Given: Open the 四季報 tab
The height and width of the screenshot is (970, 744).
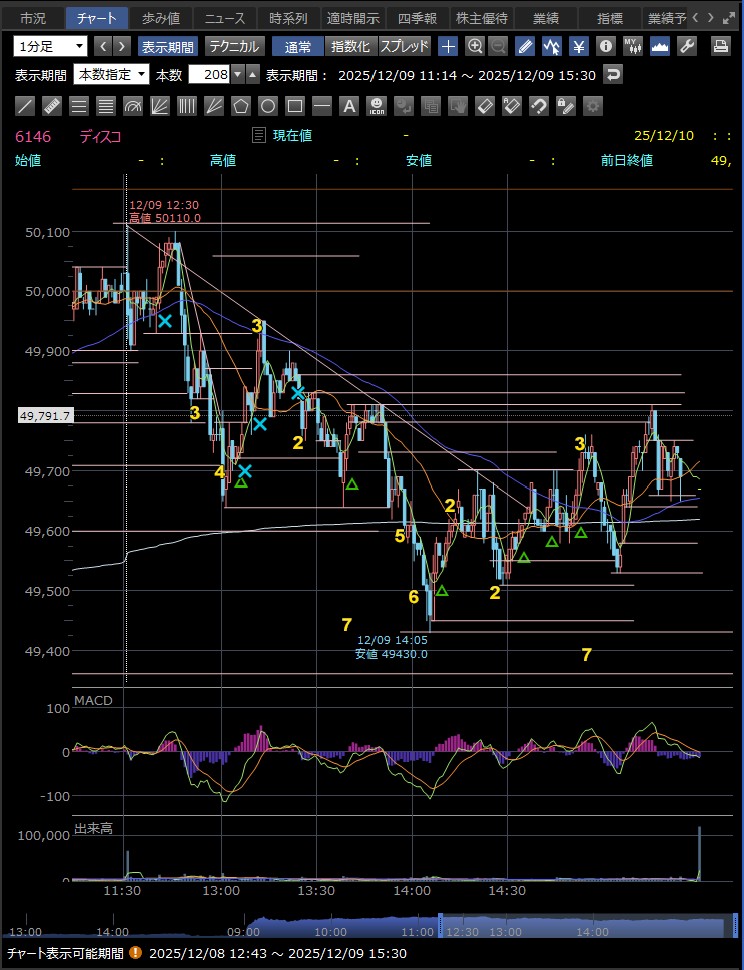Looking at the screenshot, I should (x=417, y=18).
